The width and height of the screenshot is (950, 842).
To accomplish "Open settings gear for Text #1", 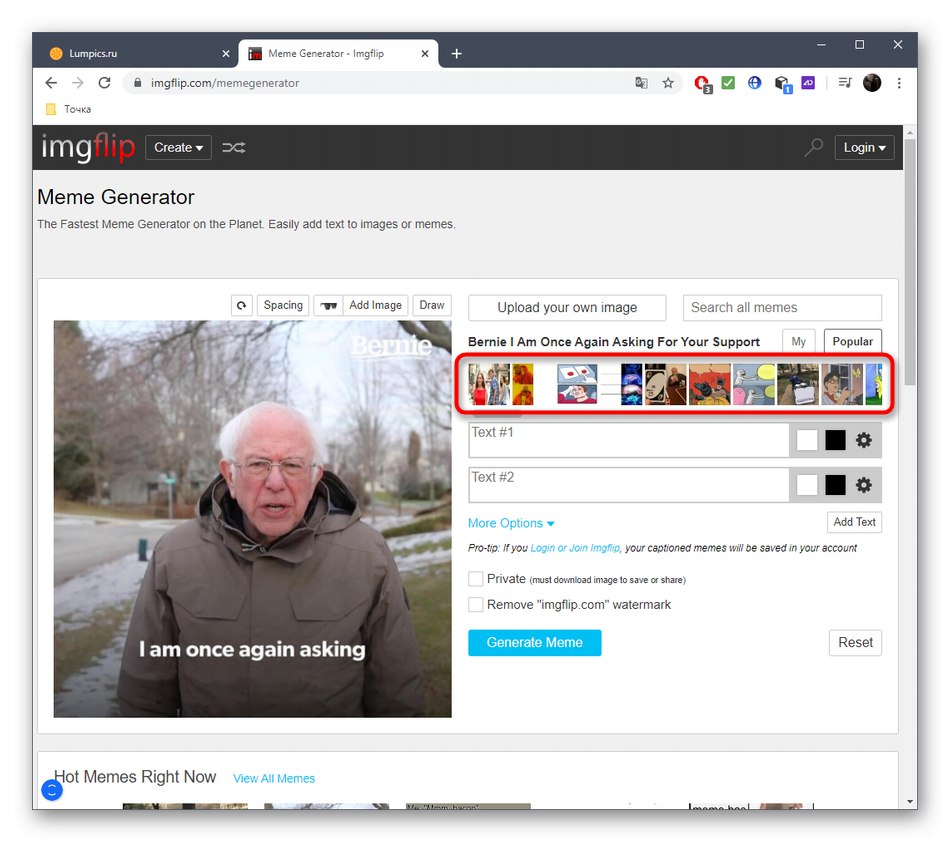I will 863,440.
